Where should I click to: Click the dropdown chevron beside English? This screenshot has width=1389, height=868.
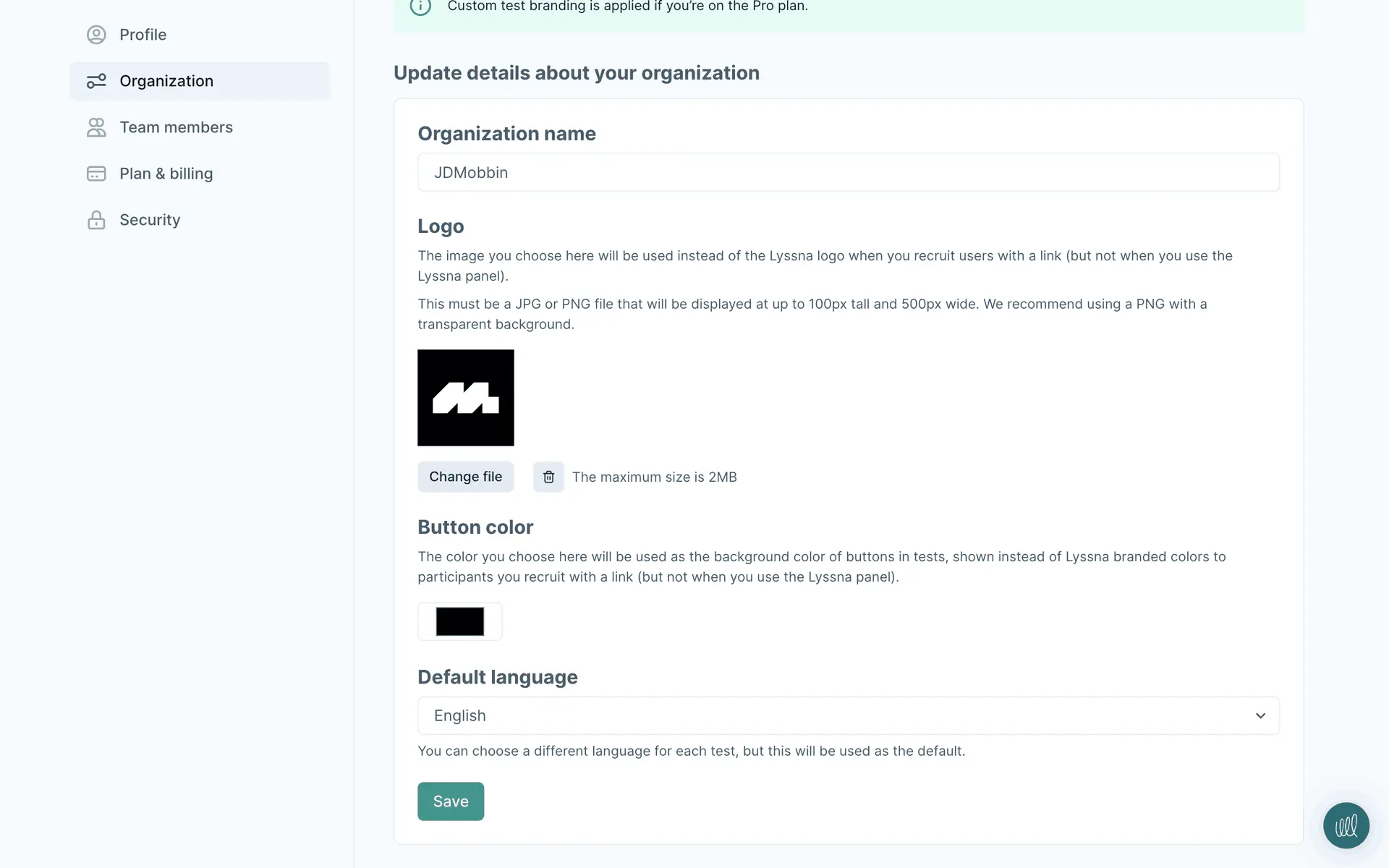pos(1260,715)
